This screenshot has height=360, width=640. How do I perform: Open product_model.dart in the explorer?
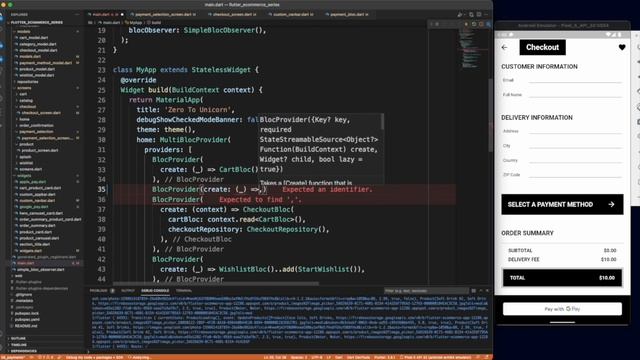(37, 69)
